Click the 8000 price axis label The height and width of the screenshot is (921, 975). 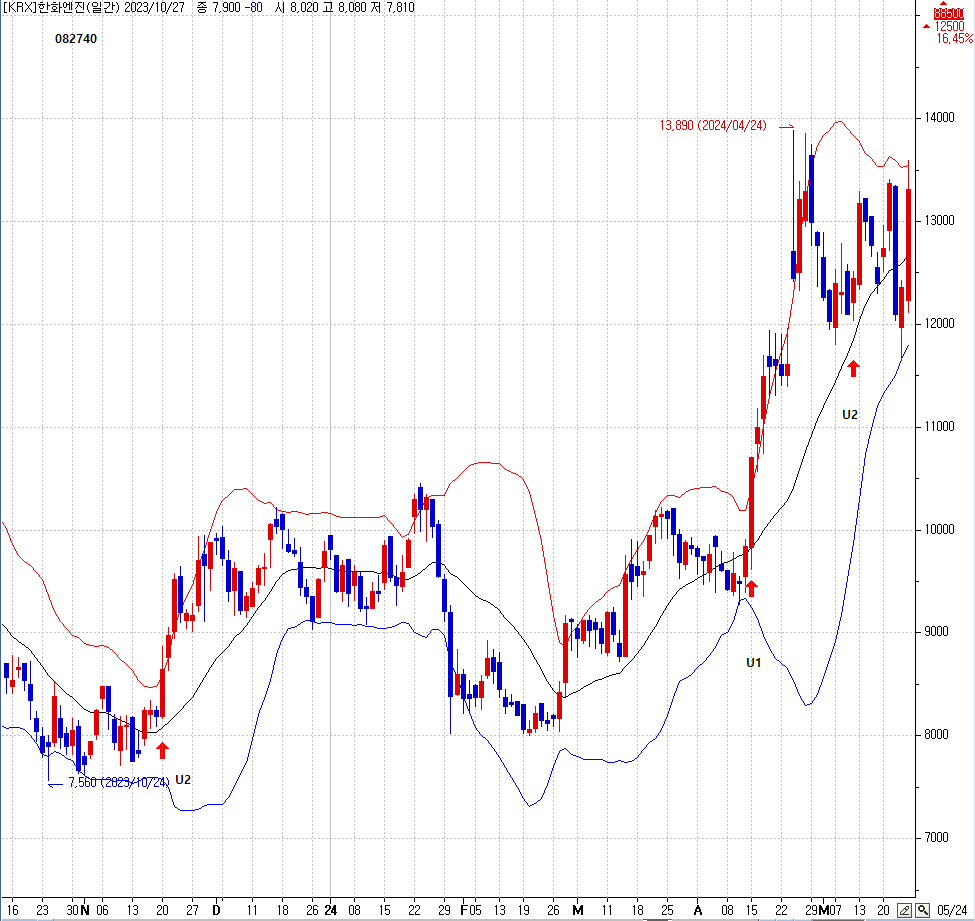[x=936, y=734]
